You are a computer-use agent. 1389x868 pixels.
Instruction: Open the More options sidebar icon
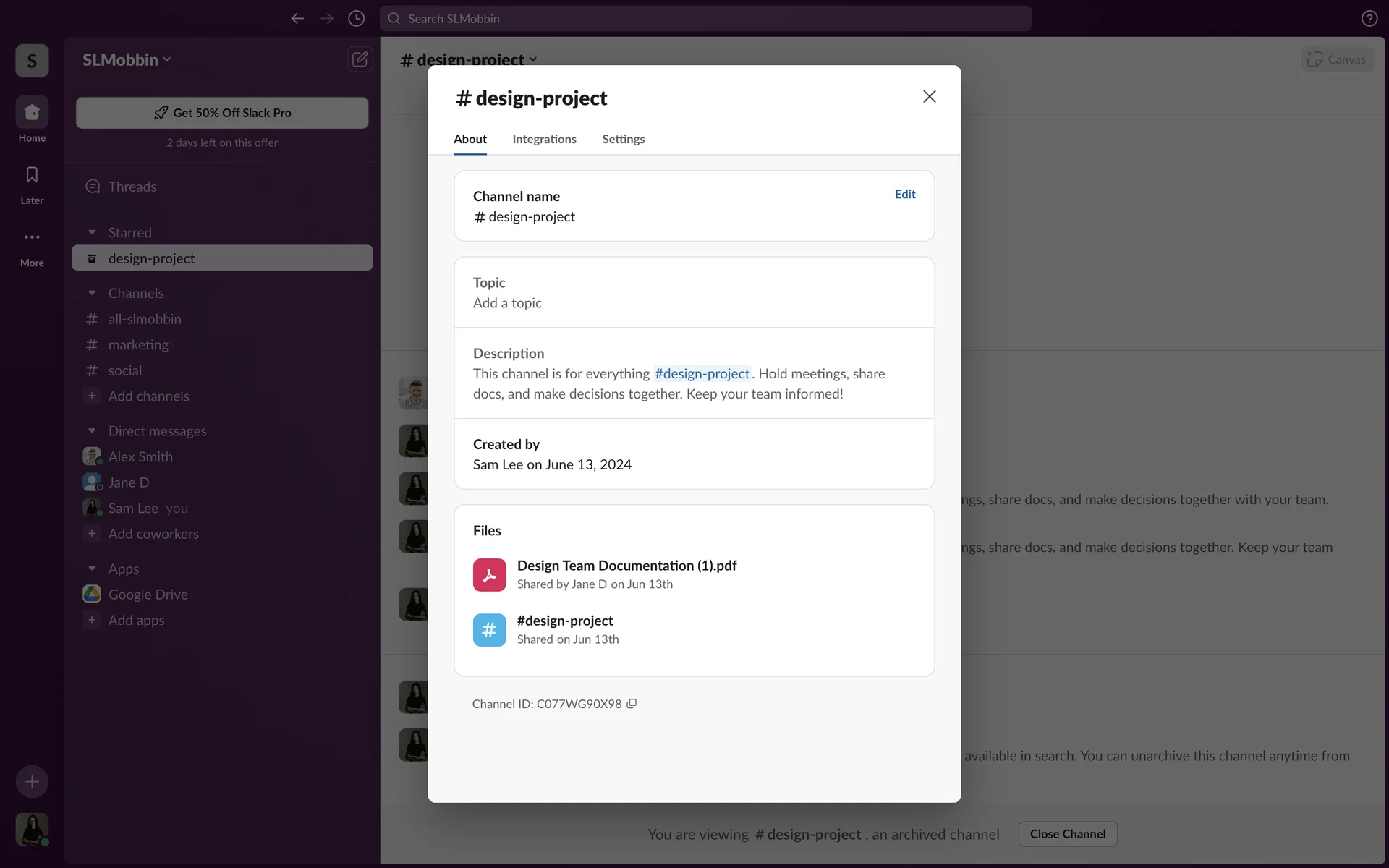coord(32,237)
